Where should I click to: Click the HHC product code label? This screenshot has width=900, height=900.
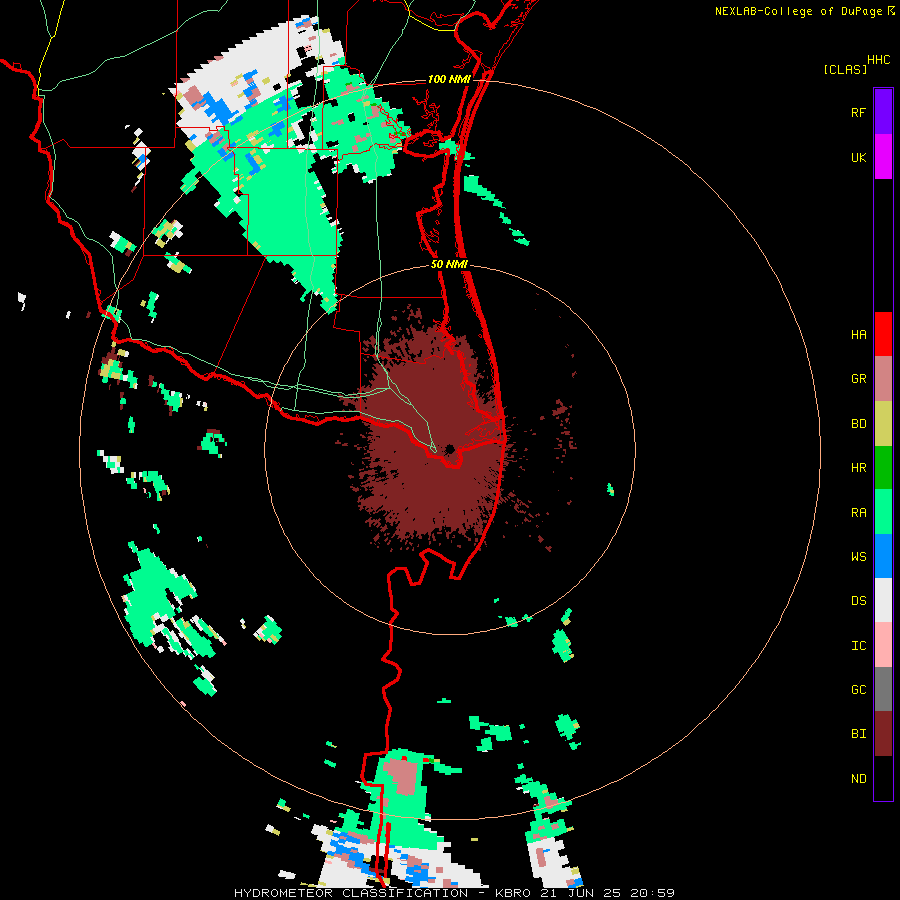[879, 60]
